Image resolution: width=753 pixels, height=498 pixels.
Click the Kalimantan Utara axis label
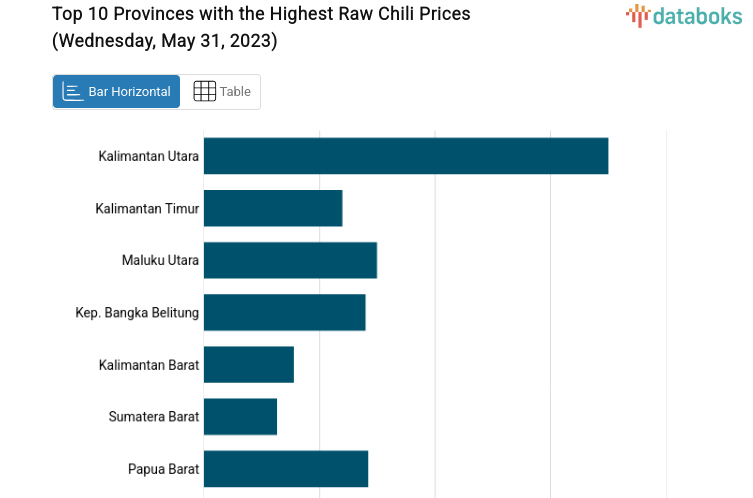point(148,156)
